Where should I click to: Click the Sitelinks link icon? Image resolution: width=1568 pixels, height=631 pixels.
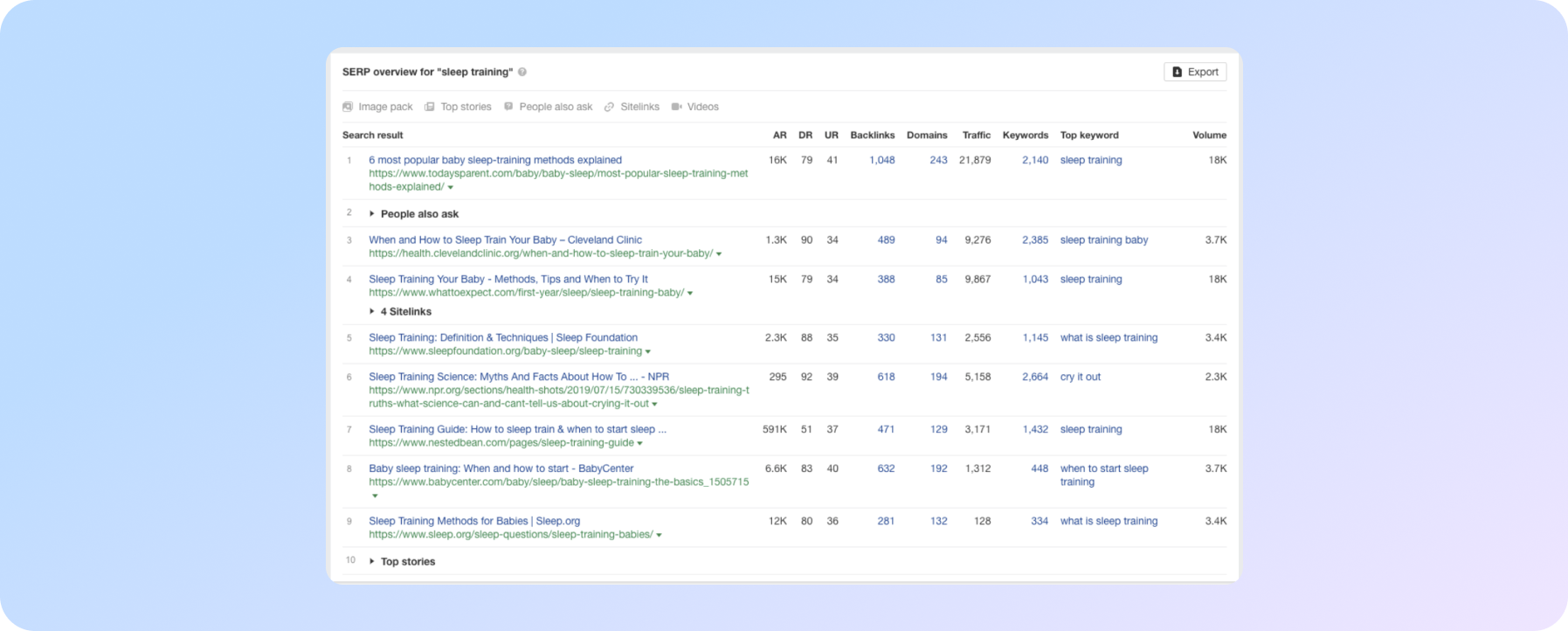coord(610,107)
